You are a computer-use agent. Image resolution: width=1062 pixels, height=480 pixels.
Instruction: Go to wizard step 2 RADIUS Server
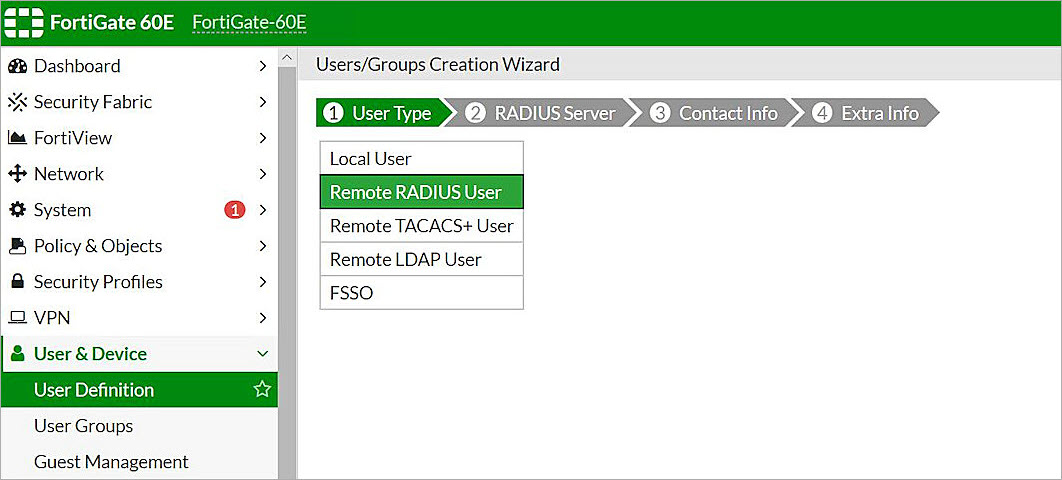pos(541,113)
